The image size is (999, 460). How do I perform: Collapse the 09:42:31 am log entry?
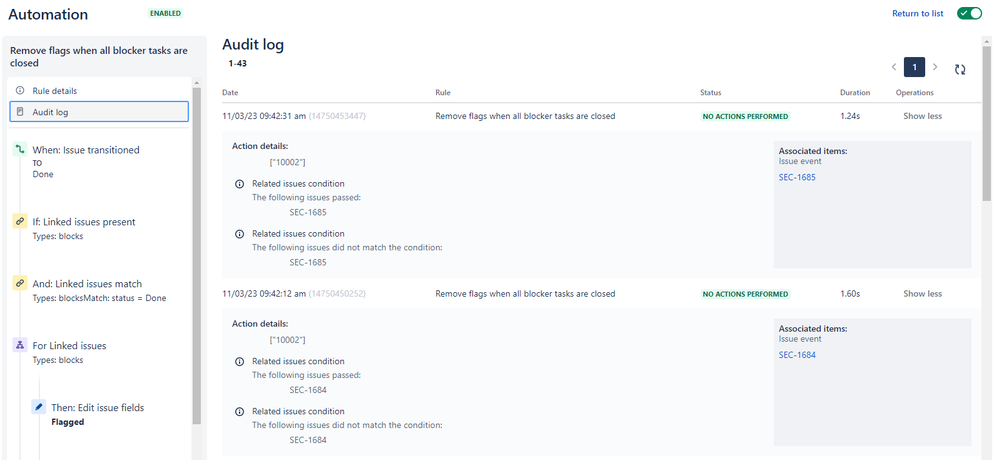click(922, 116)
